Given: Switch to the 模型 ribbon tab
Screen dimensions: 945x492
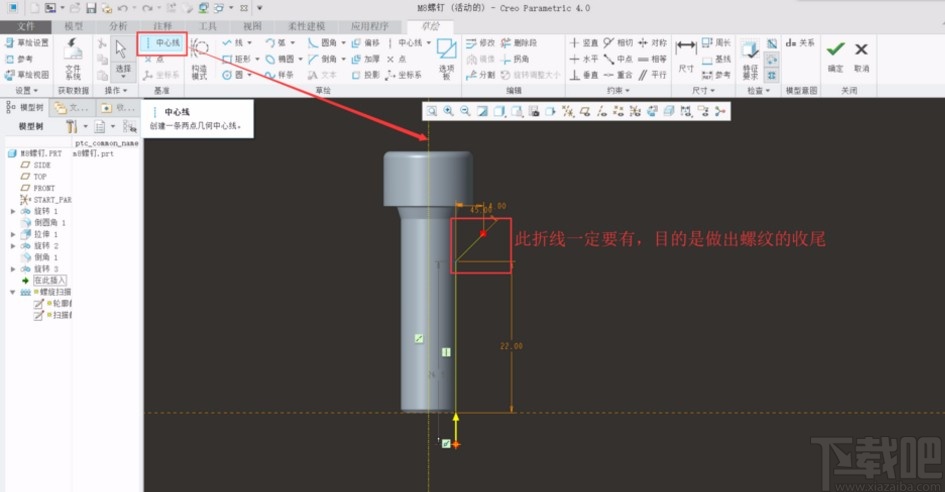Looking at the screenshot, I should coord(74,26).
